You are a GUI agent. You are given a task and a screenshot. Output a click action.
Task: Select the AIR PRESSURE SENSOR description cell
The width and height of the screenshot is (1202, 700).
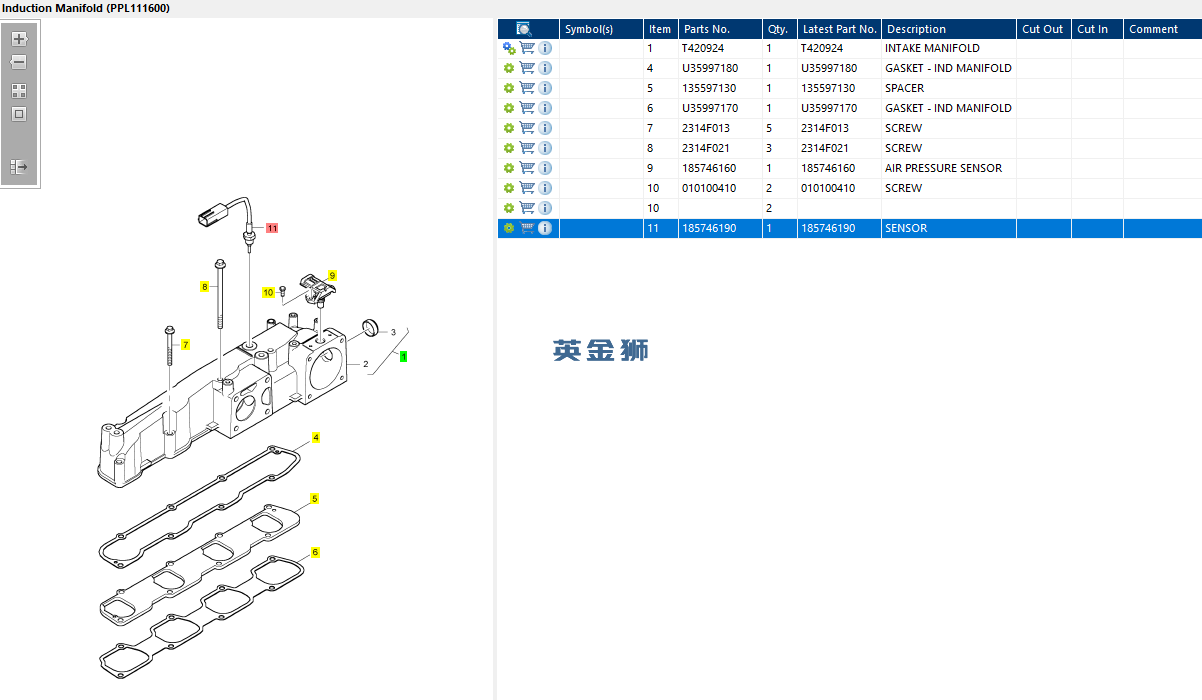pos(950,168)
